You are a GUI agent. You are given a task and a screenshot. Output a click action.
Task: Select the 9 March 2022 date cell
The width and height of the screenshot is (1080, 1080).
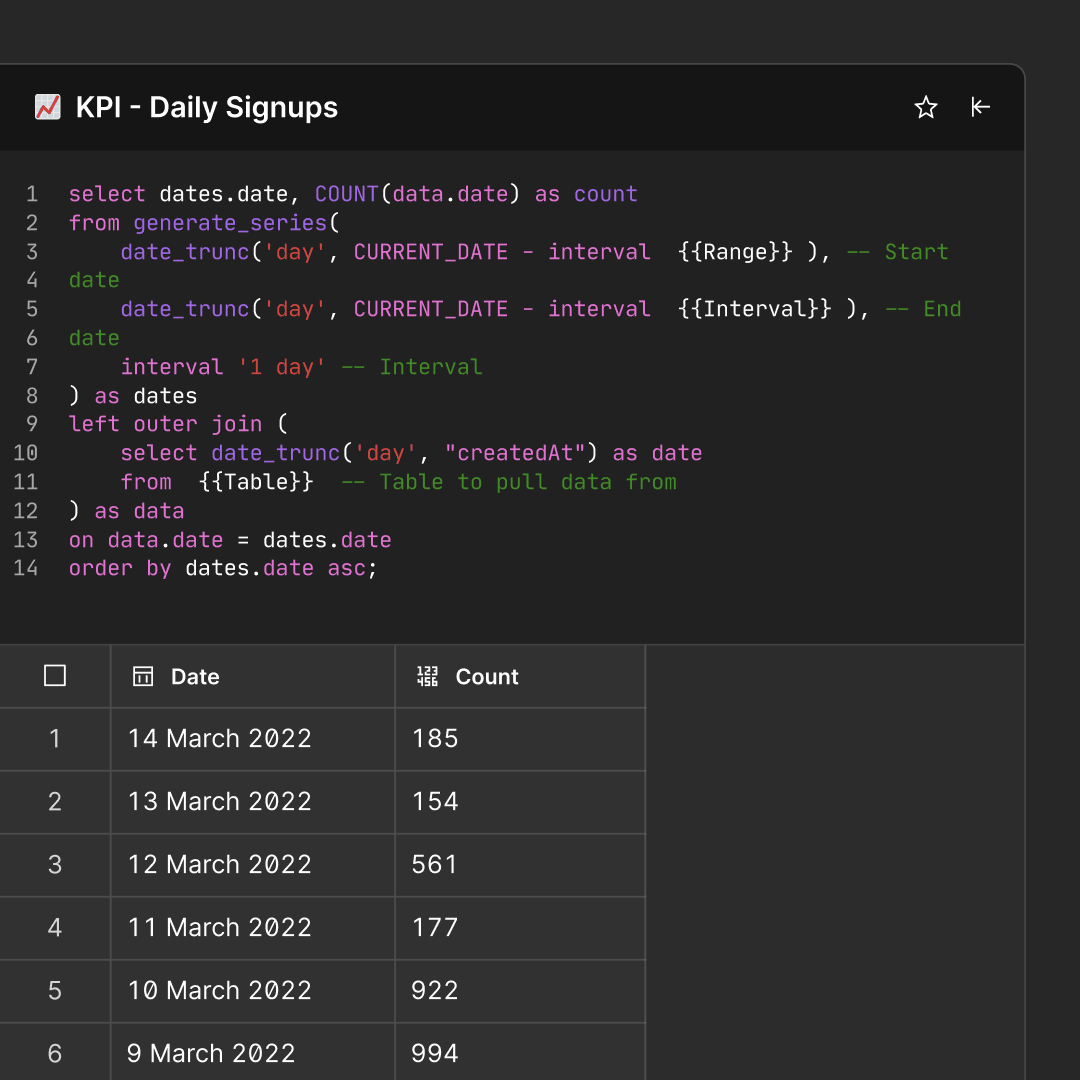click(x=253, y=1052)
